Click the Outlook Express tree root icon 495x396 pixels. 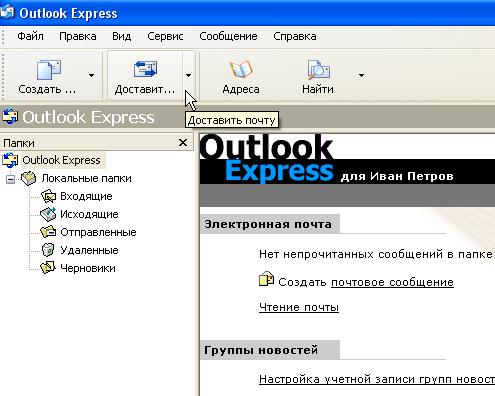pos(10,160)
